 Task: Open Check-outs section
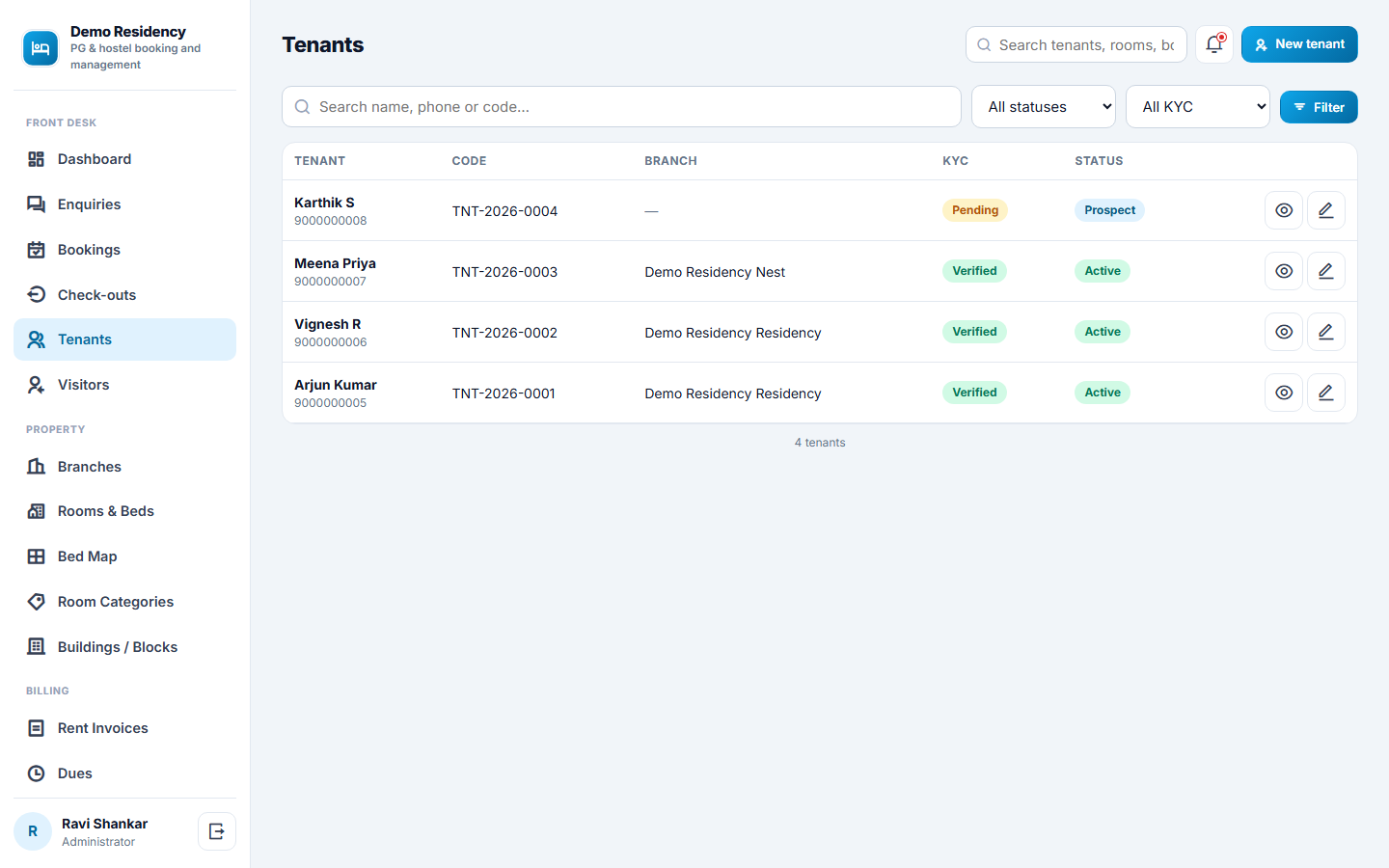coord(124,295)
